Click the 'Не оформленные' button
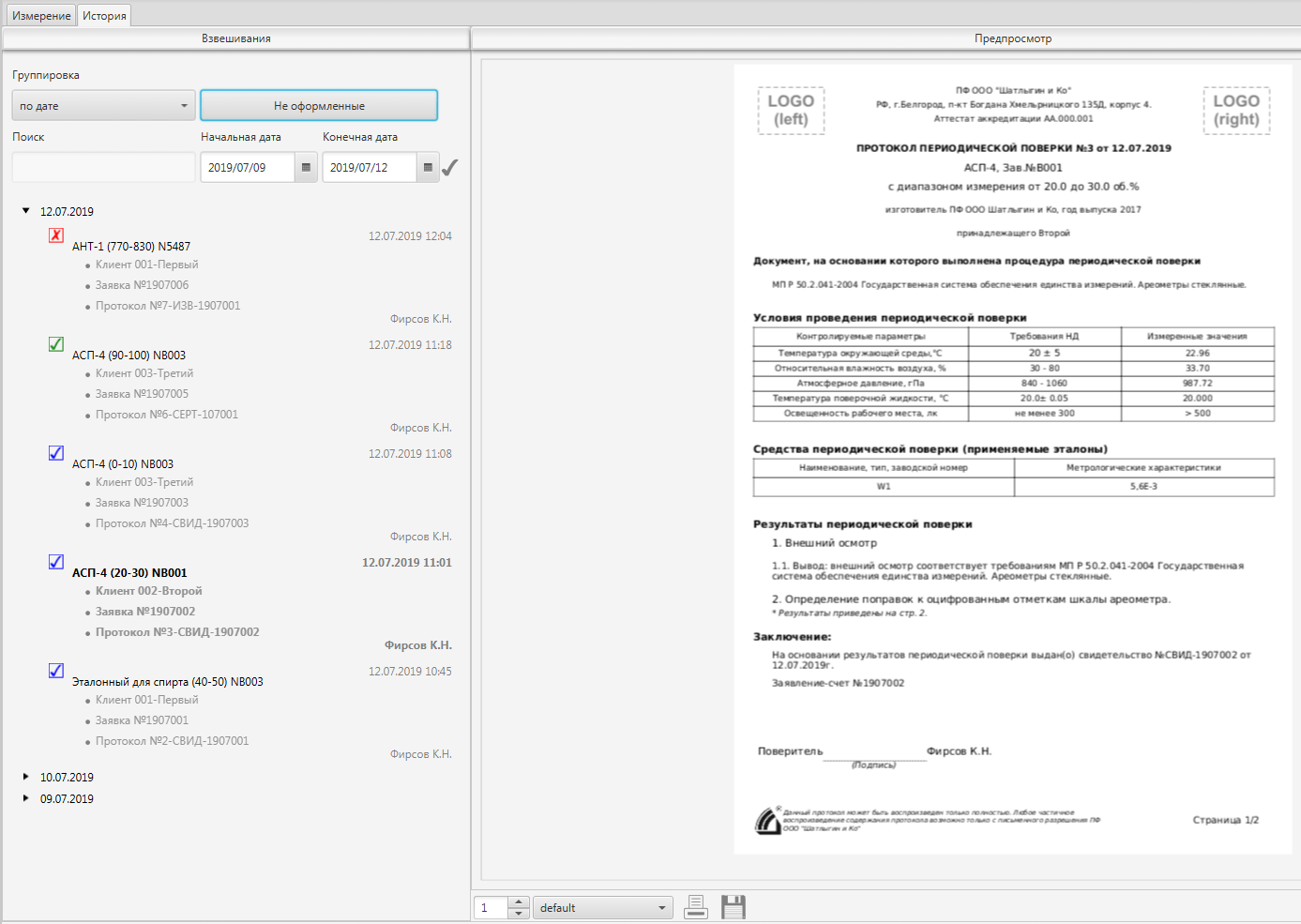This screenshot has height=924, width=1301. [x=319, y=106]
